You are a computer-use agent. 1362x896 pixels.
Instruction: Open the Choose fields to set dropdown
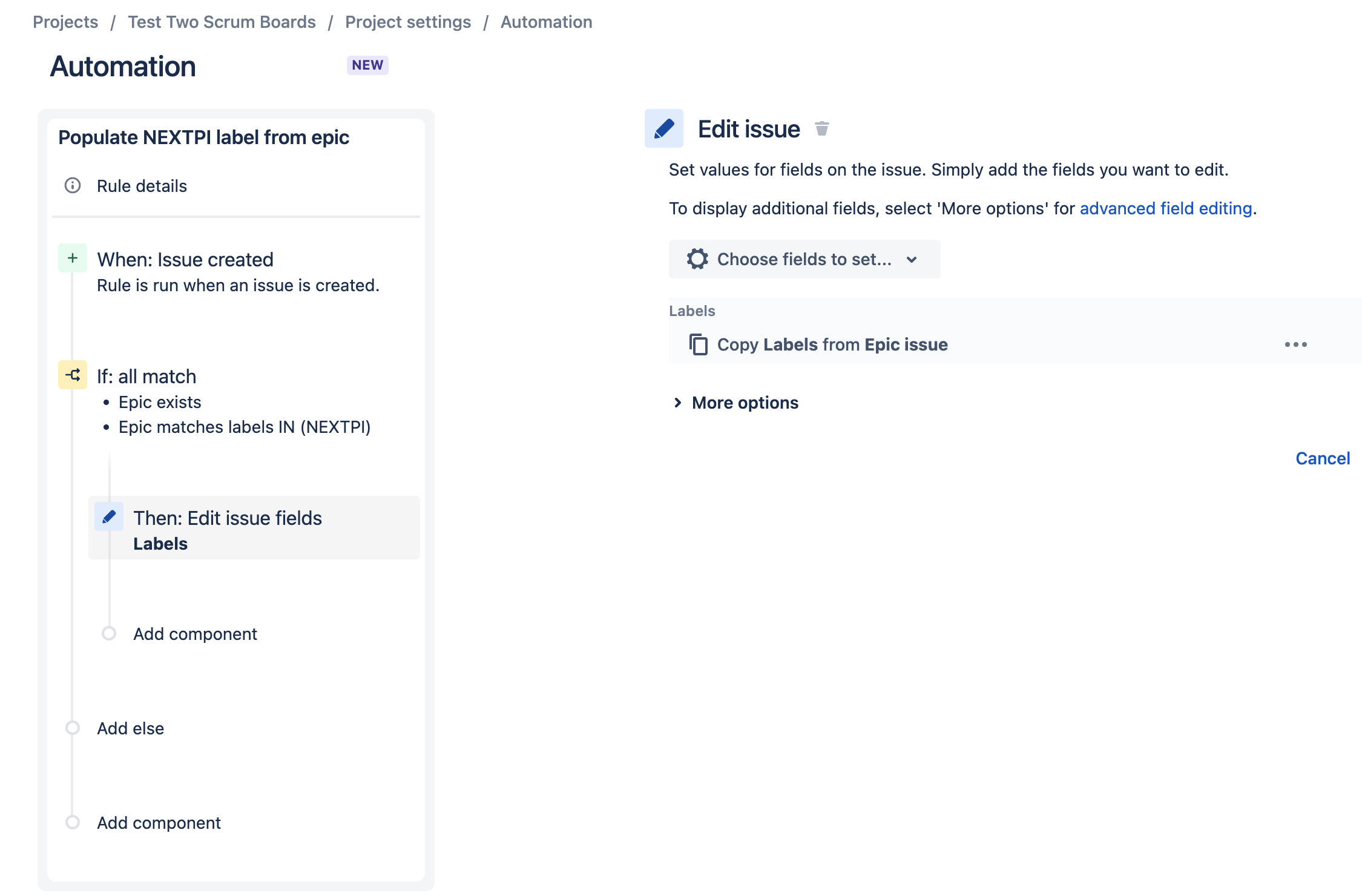(804, 259)
